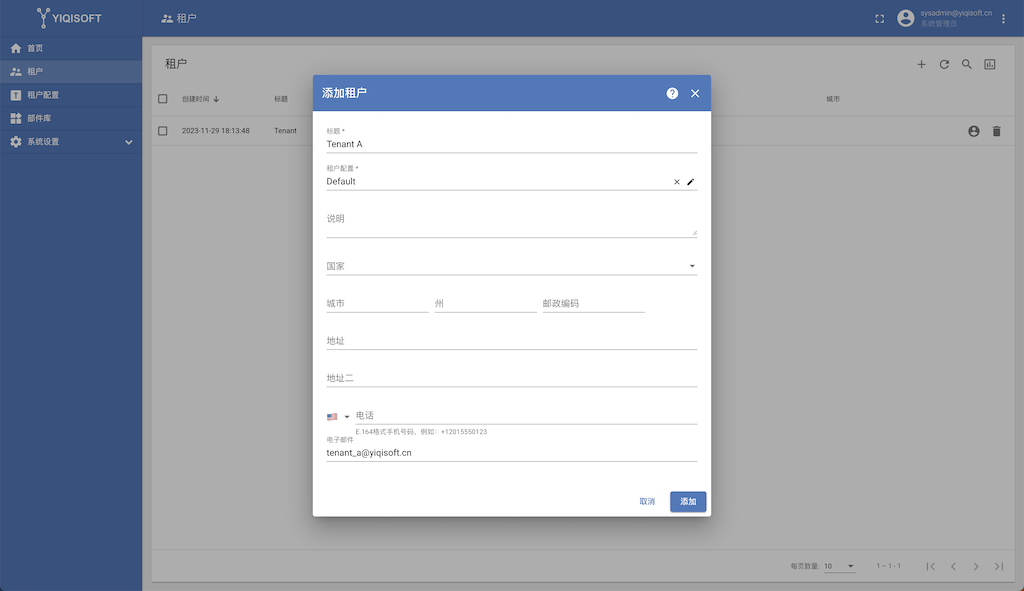Open the rows per page dropdown

click(x=839, y=566)
